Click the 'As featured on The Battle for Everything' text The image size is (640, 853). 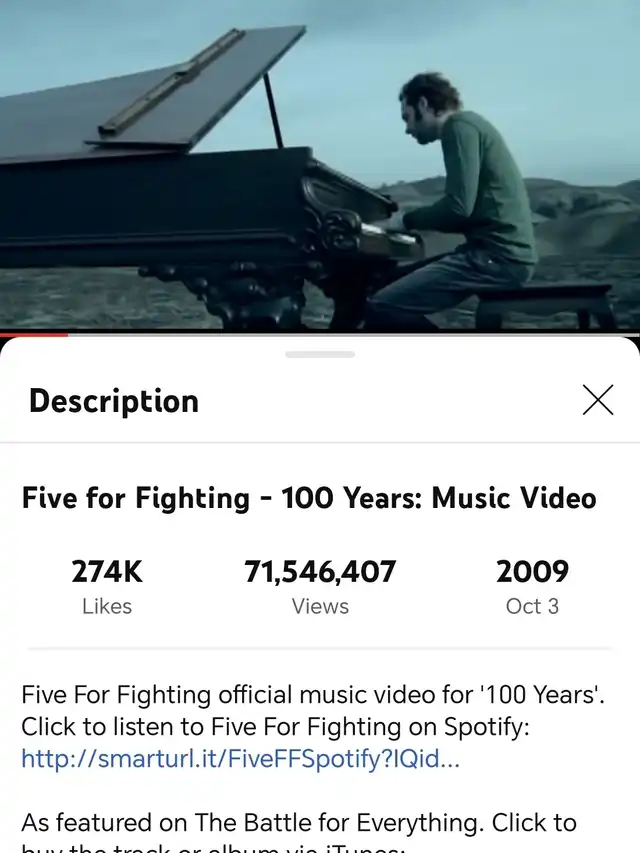[251, 822]
